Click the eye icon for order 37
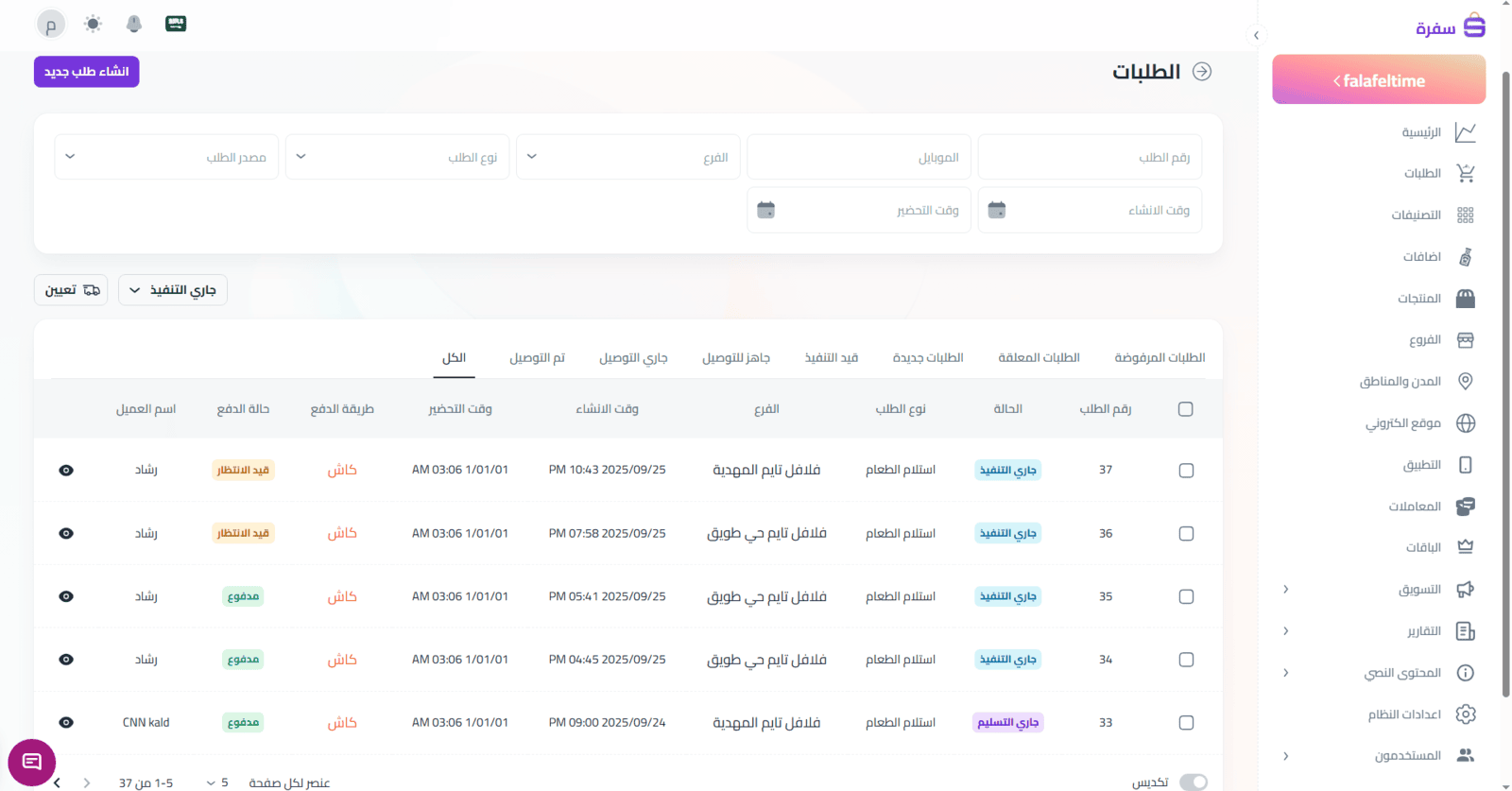Image resolution: width=1512 pixels, height=791 pixels. click(66, 471)
